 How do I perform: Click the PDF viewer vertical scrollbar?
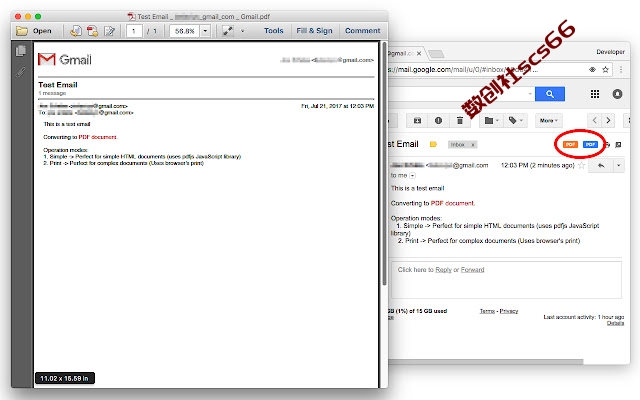click(384, 163)
